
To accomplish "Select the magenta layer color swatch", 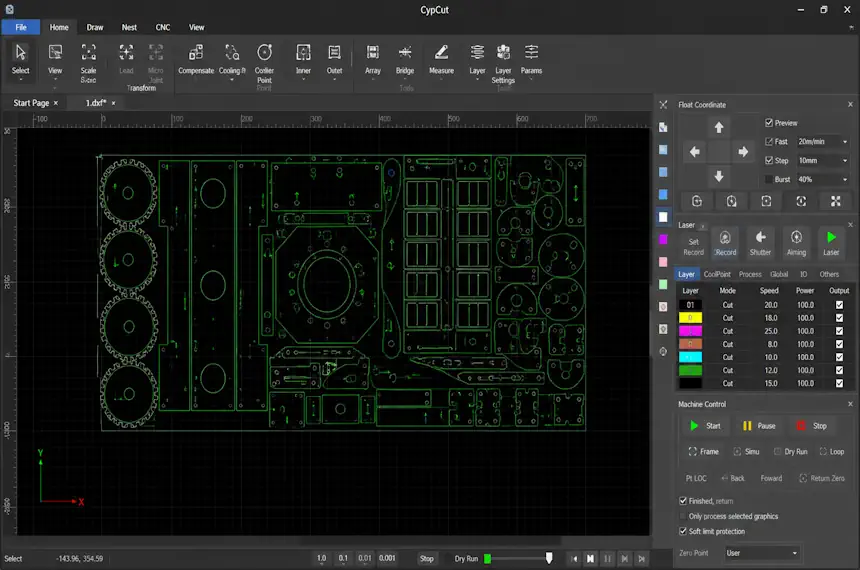I will point(690,331).
